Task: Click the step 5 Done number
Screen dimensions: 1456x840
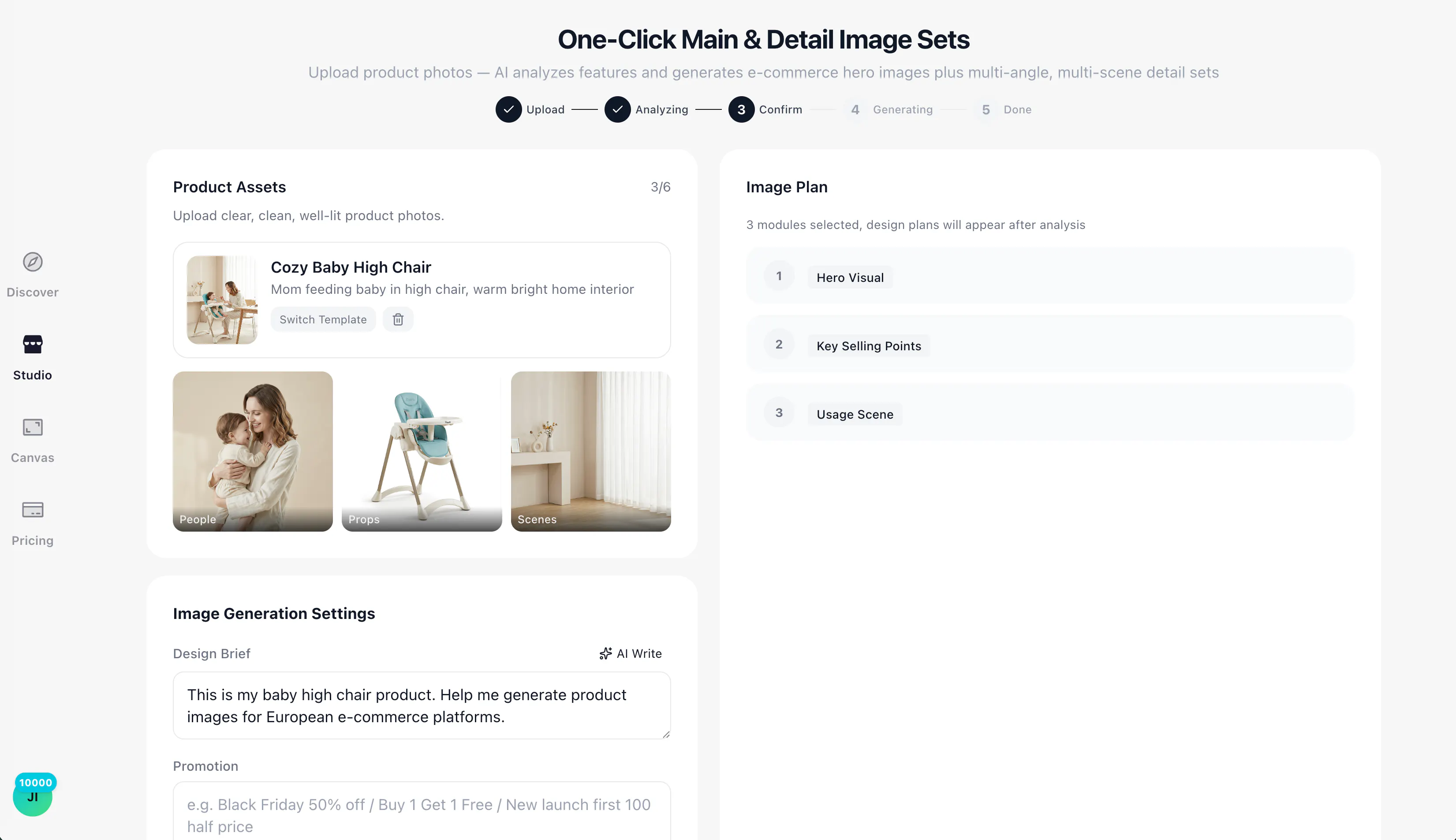Action: (986, 109)
